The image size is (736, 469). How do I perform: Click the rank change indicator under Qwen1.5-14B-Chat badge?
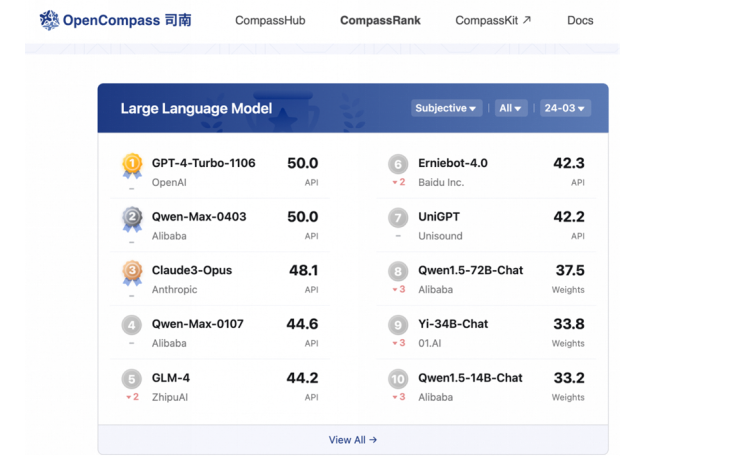coord(399,397)
